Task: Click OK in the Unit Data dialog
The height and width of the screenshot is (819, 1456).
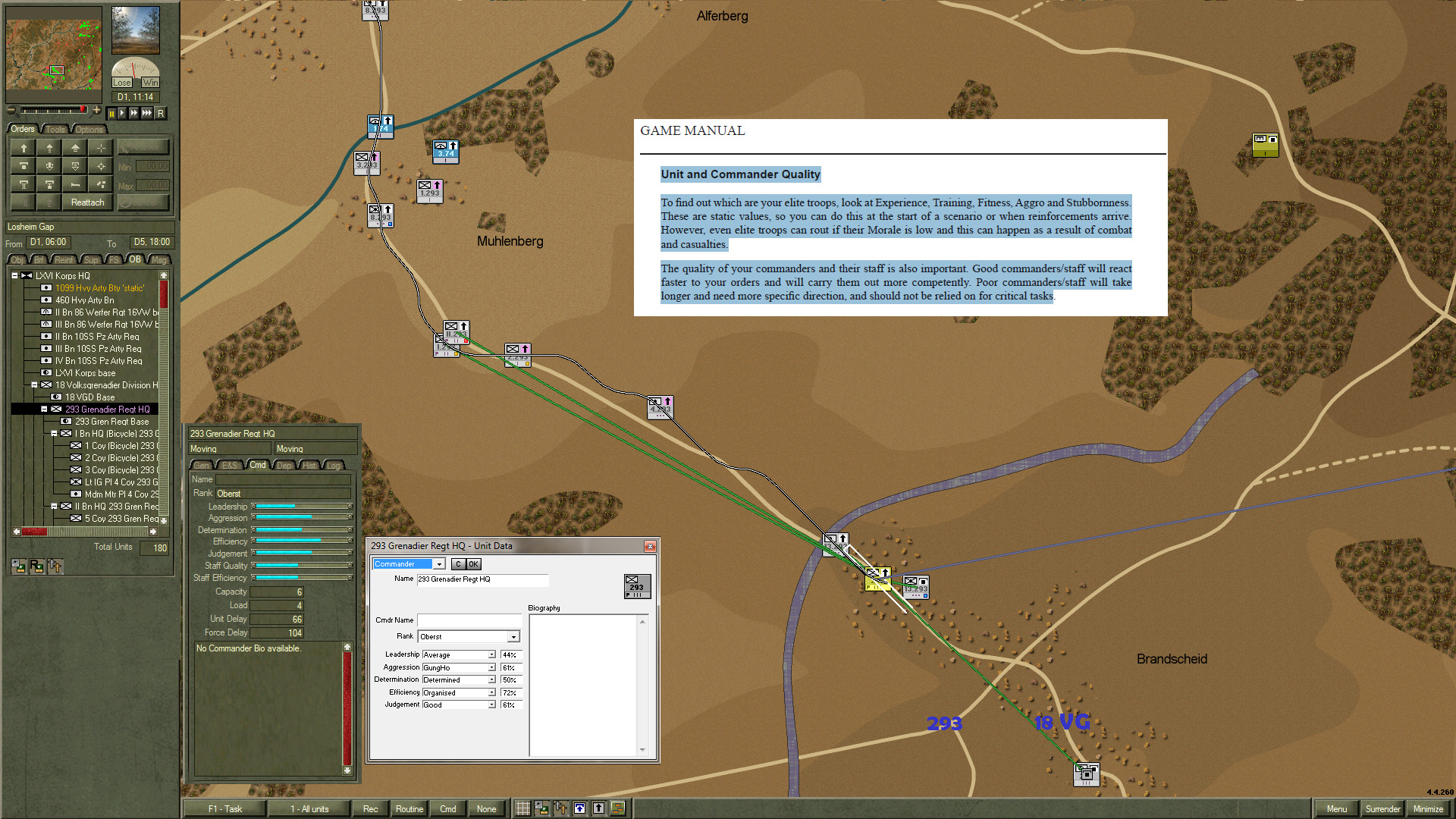Action: point(473,564)
